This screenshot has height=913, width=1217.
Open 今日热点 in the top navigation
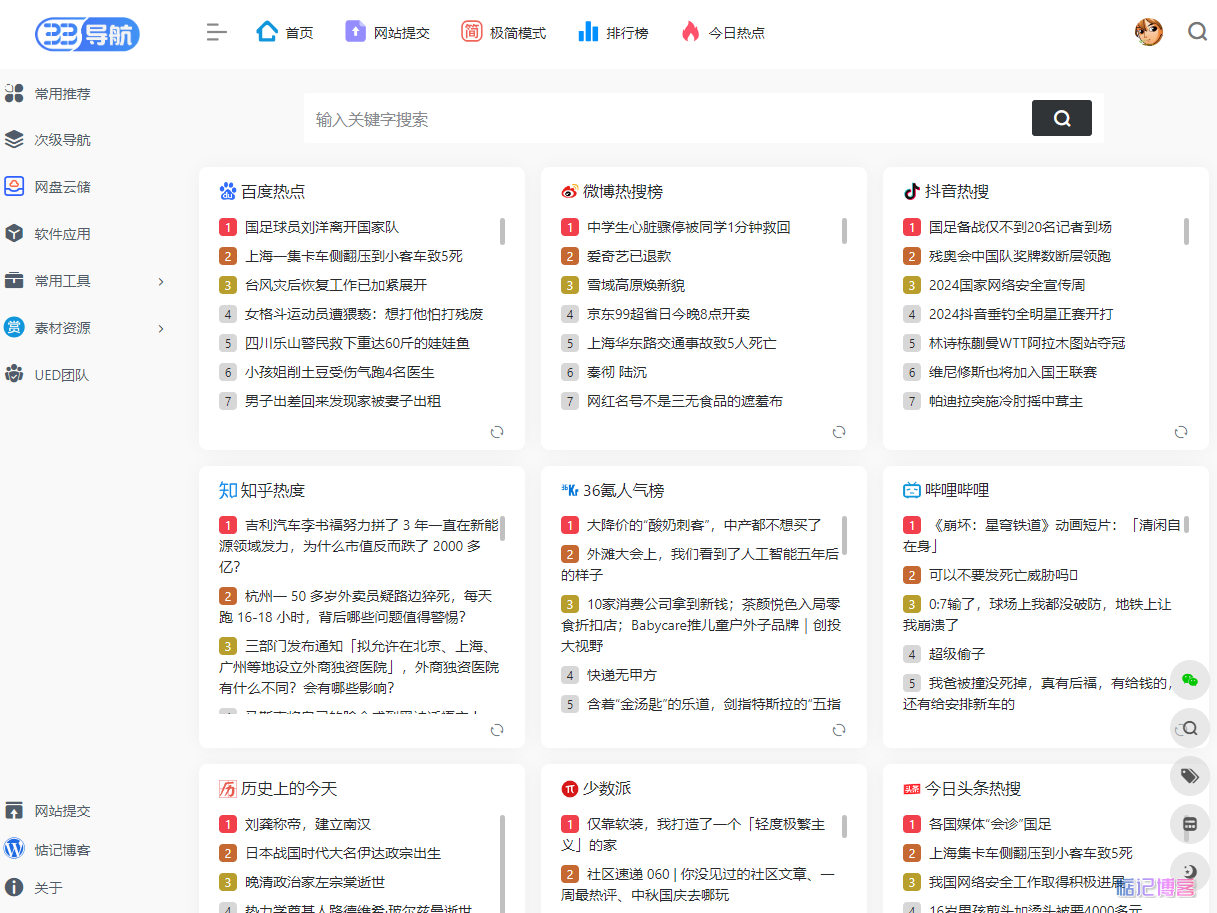point(722,33)
